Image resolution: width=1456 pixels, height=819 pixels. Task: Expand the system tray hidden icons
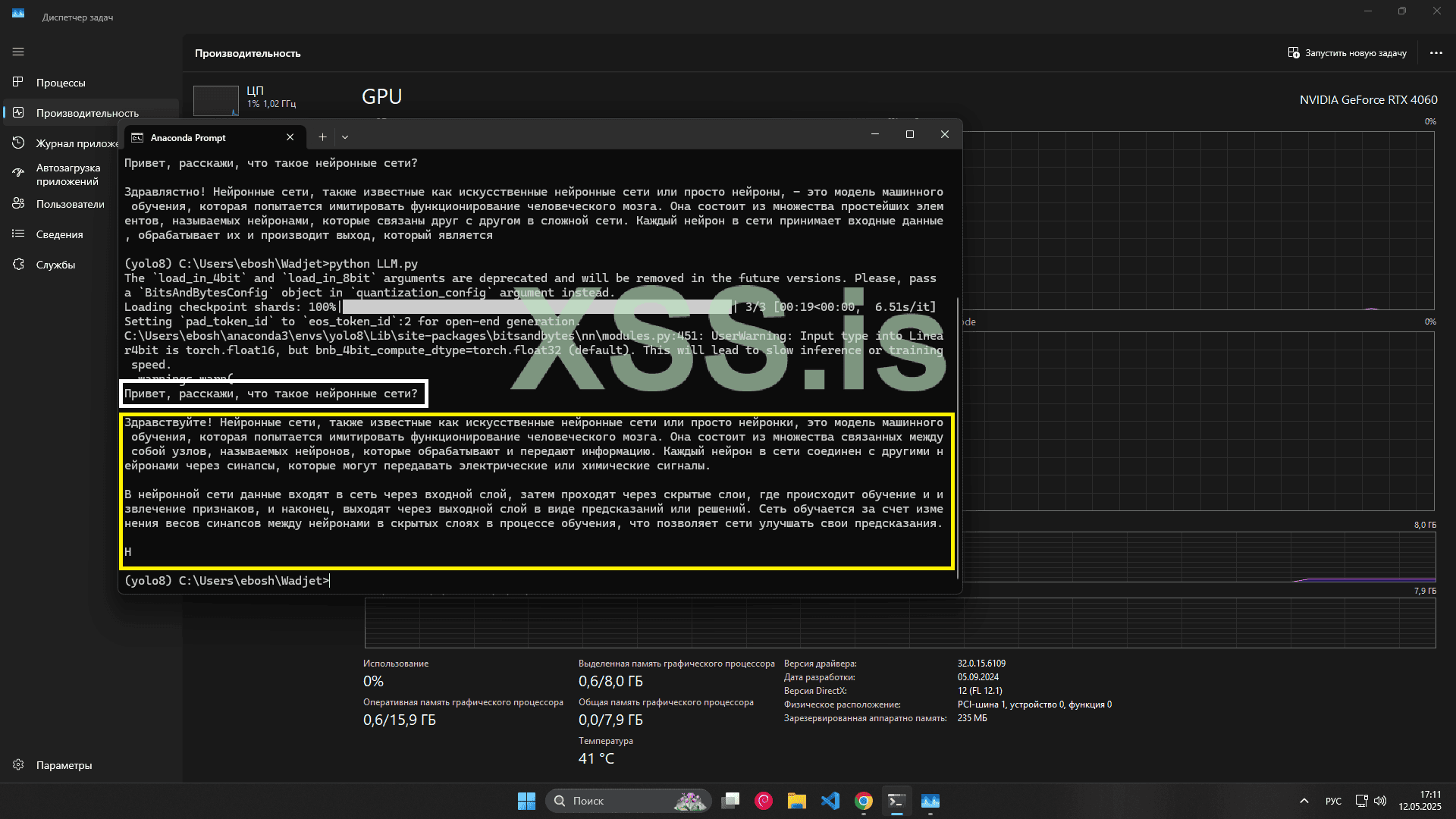point(1304,801)
